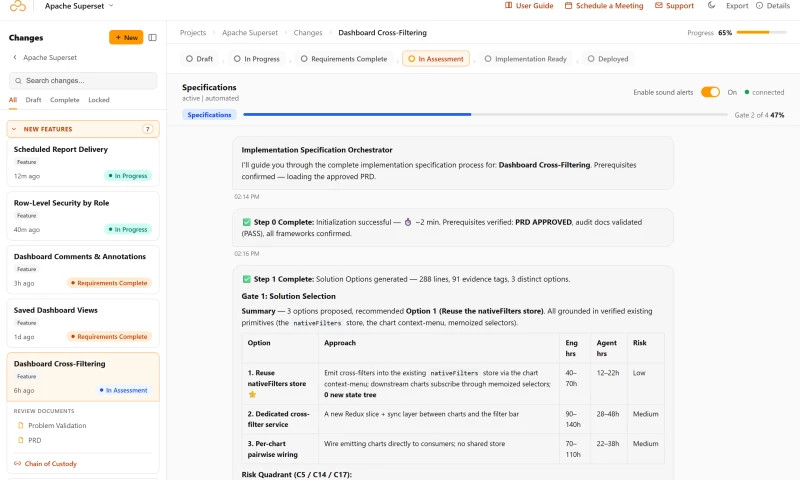Viewport: 800px width, 480px height.
Task: Click the Step 0 Complete green checkmark
Action: [246, 222]
